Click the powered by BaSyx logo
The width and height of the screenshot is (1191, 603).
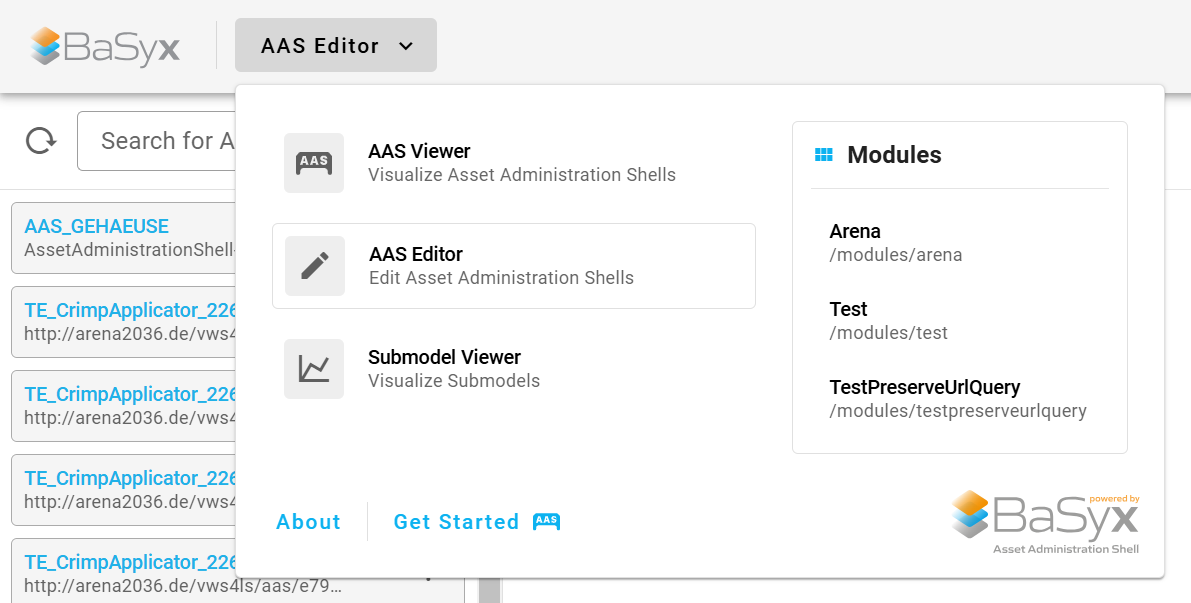(1045, 522)
